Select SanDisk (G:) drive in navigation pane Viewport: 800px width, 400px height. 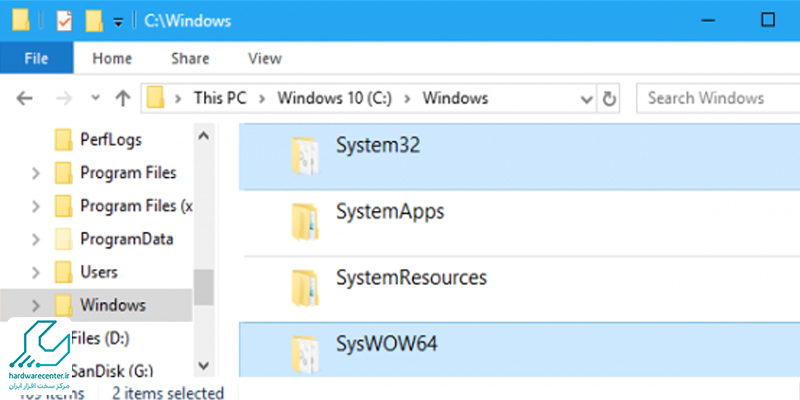point(112,370)
